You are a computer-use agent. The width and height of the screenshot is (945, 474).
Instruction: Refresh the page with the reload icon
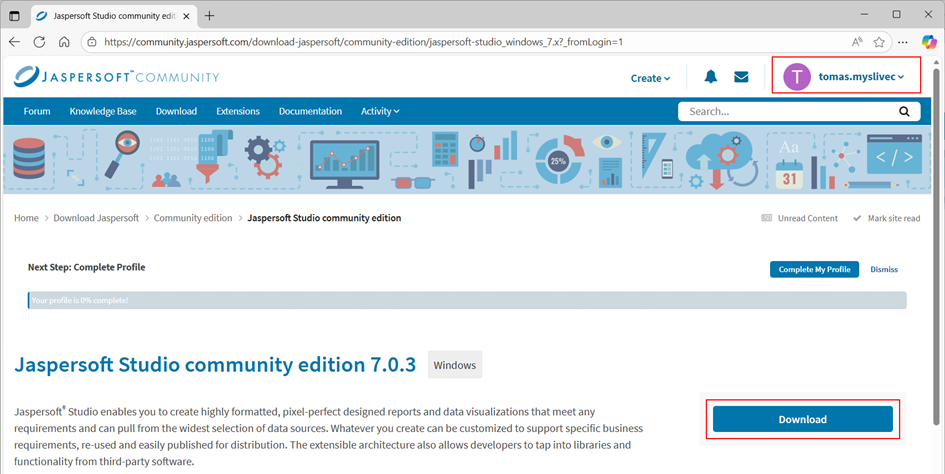pos(40,42)
